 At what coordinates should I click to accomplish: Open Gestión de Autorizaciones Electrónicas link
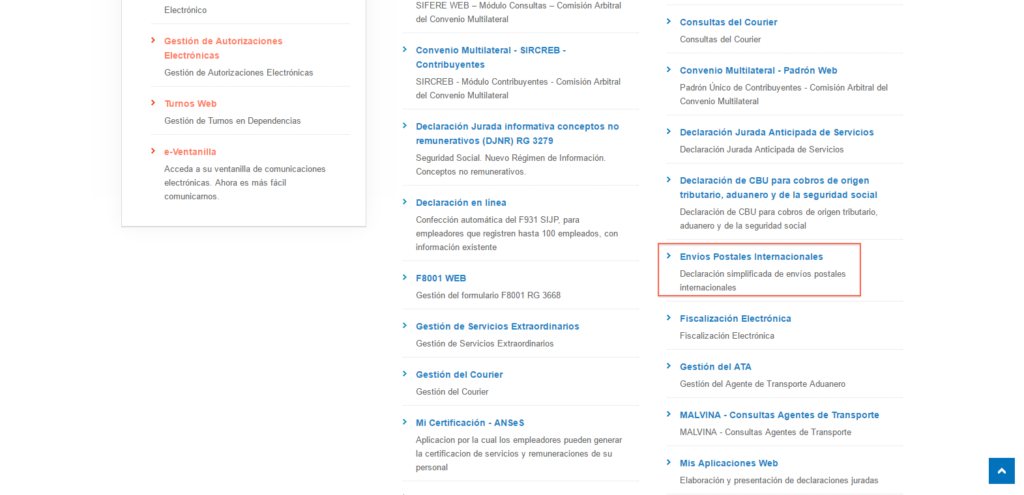click(223, 48)
